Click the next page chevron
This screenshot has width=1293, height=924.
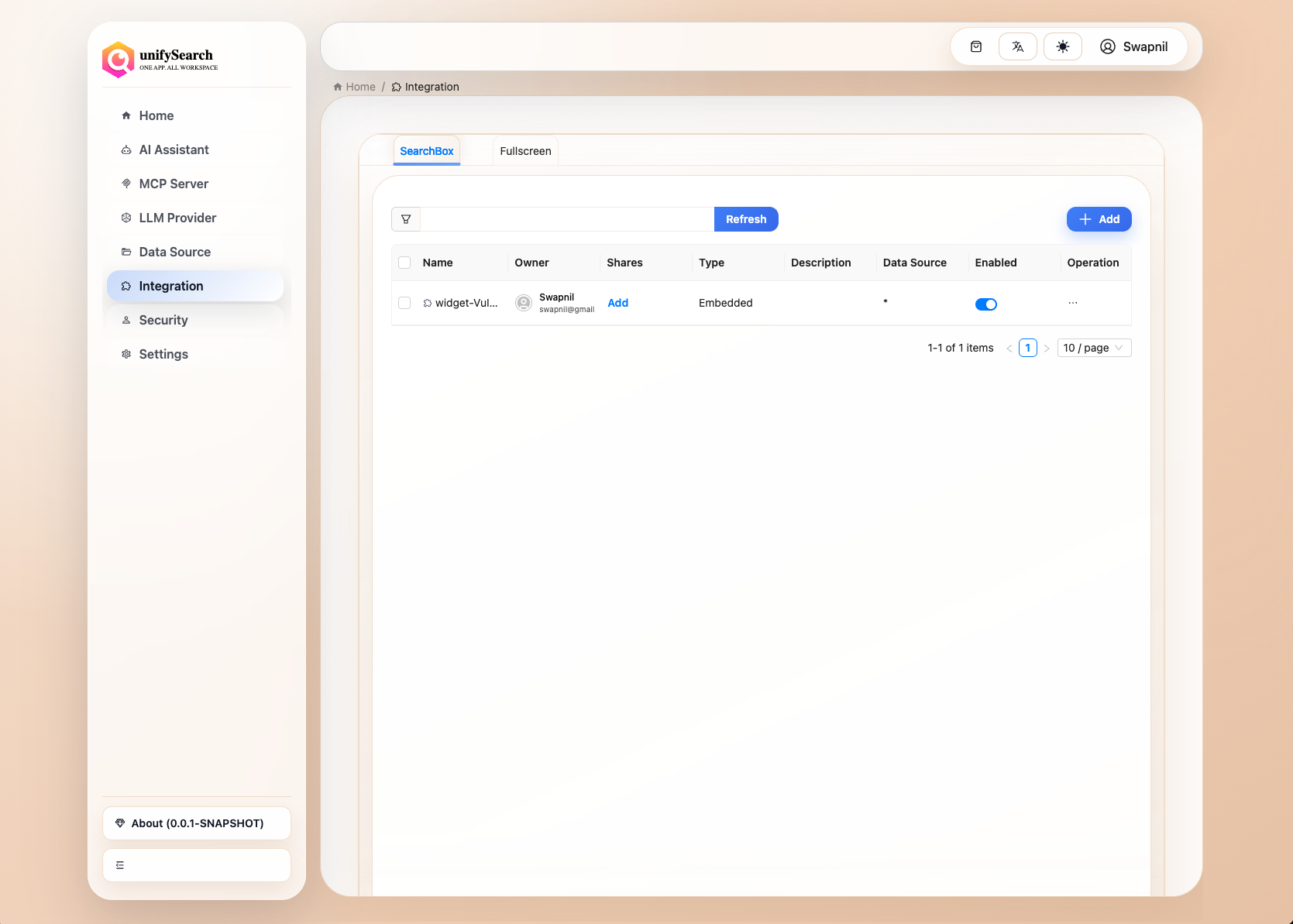pyautogui.click(x=1047, y=348)
